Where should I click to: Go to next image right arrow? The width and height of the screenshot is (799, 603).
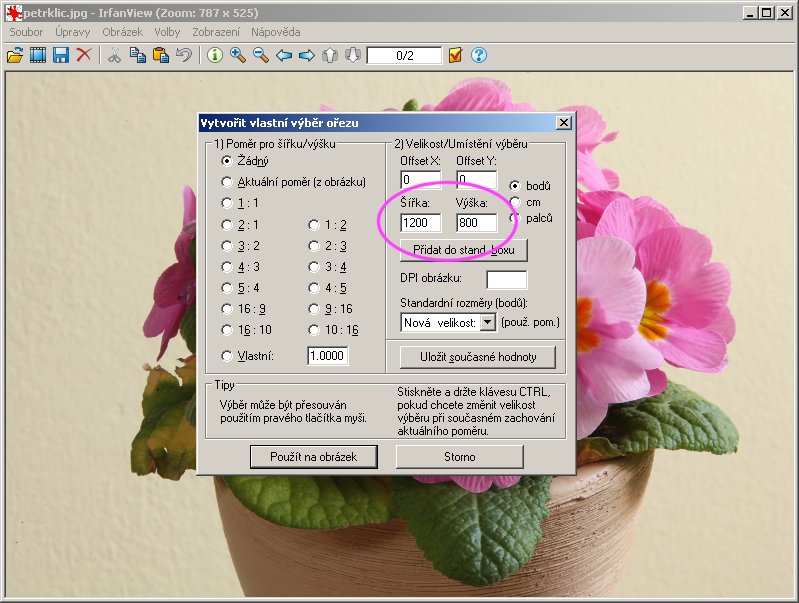307,55
